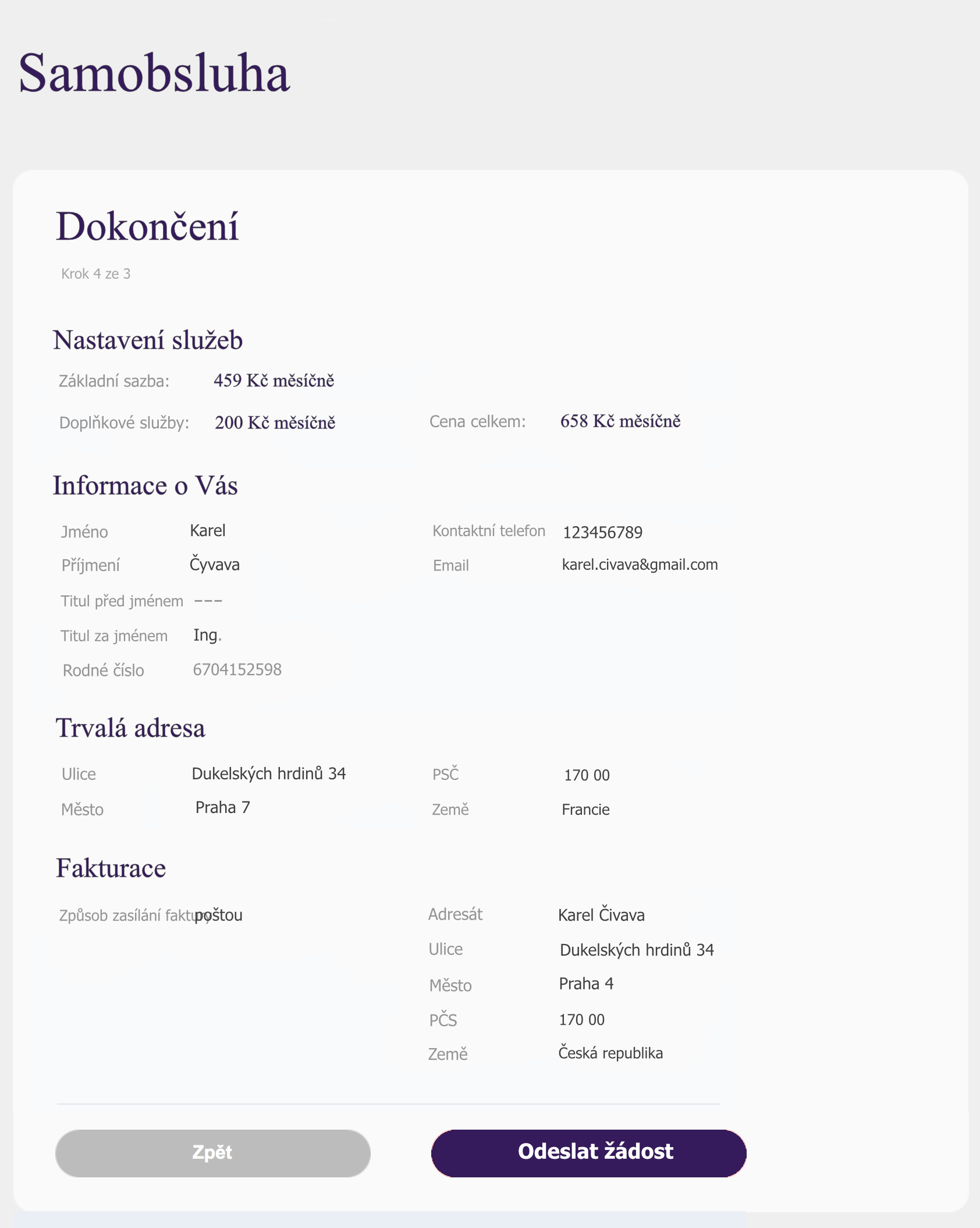
Task: Click the country value Francie
Action: point(585,810)
